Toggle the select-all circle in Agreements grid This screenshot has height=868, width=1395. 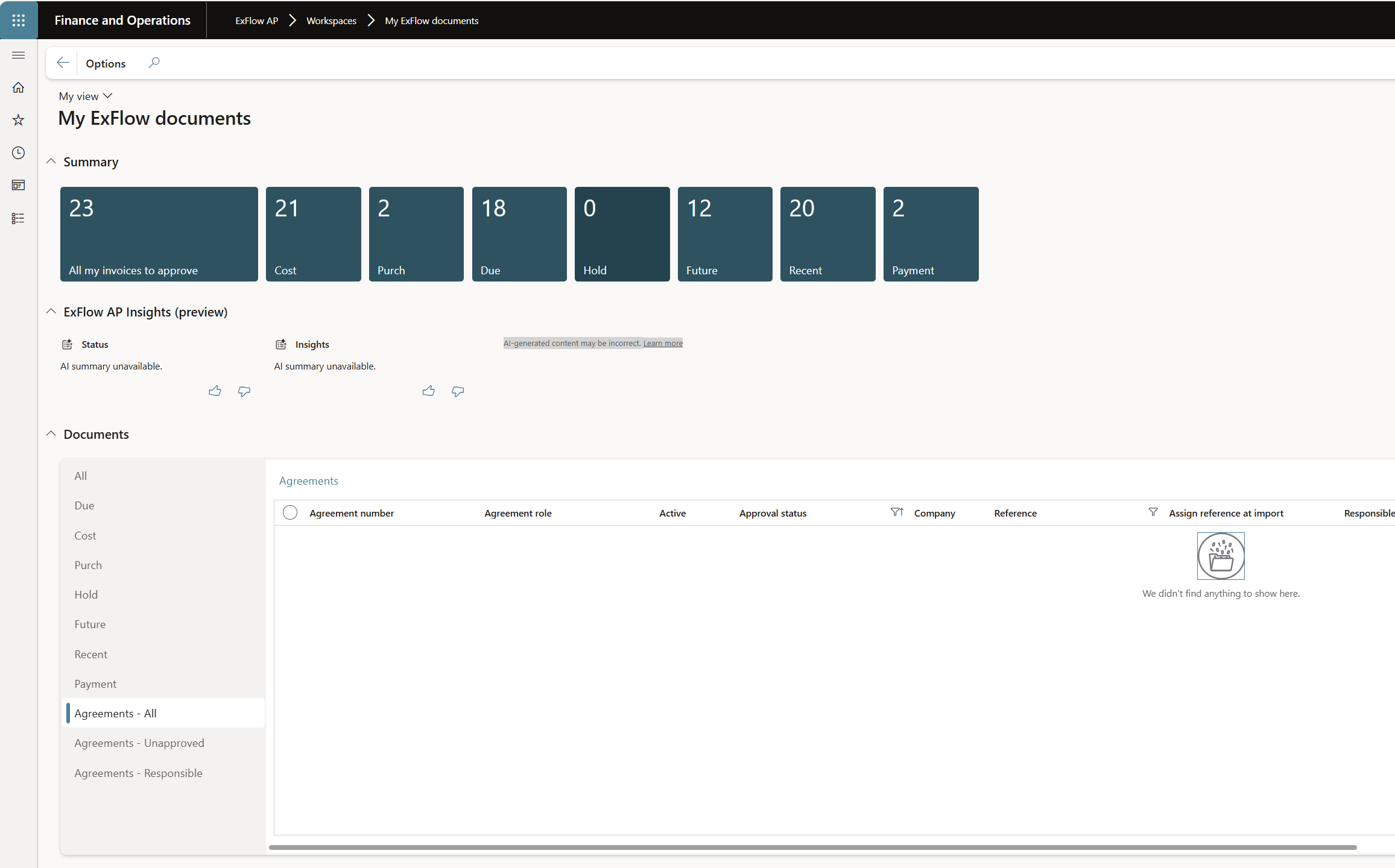click(290, 512)
